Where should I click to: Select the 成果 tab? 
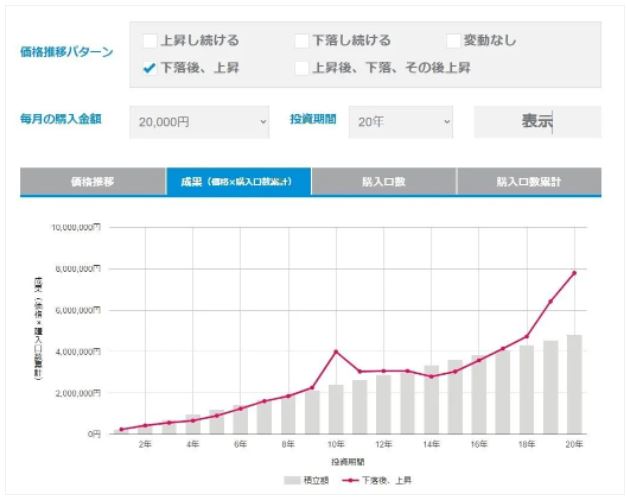coord(238,182)
